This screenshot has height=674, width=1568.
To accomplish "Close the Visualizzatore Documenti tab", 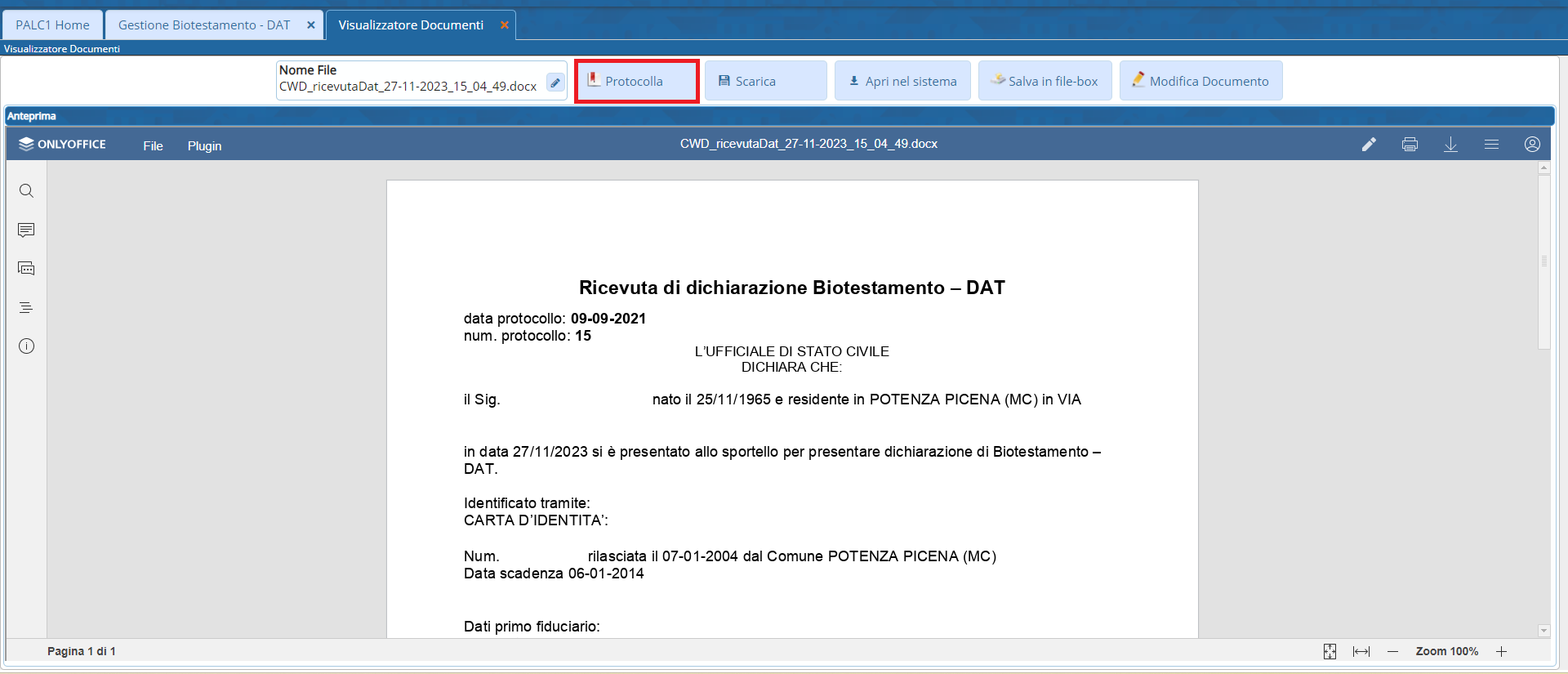I will pos(505,25).
